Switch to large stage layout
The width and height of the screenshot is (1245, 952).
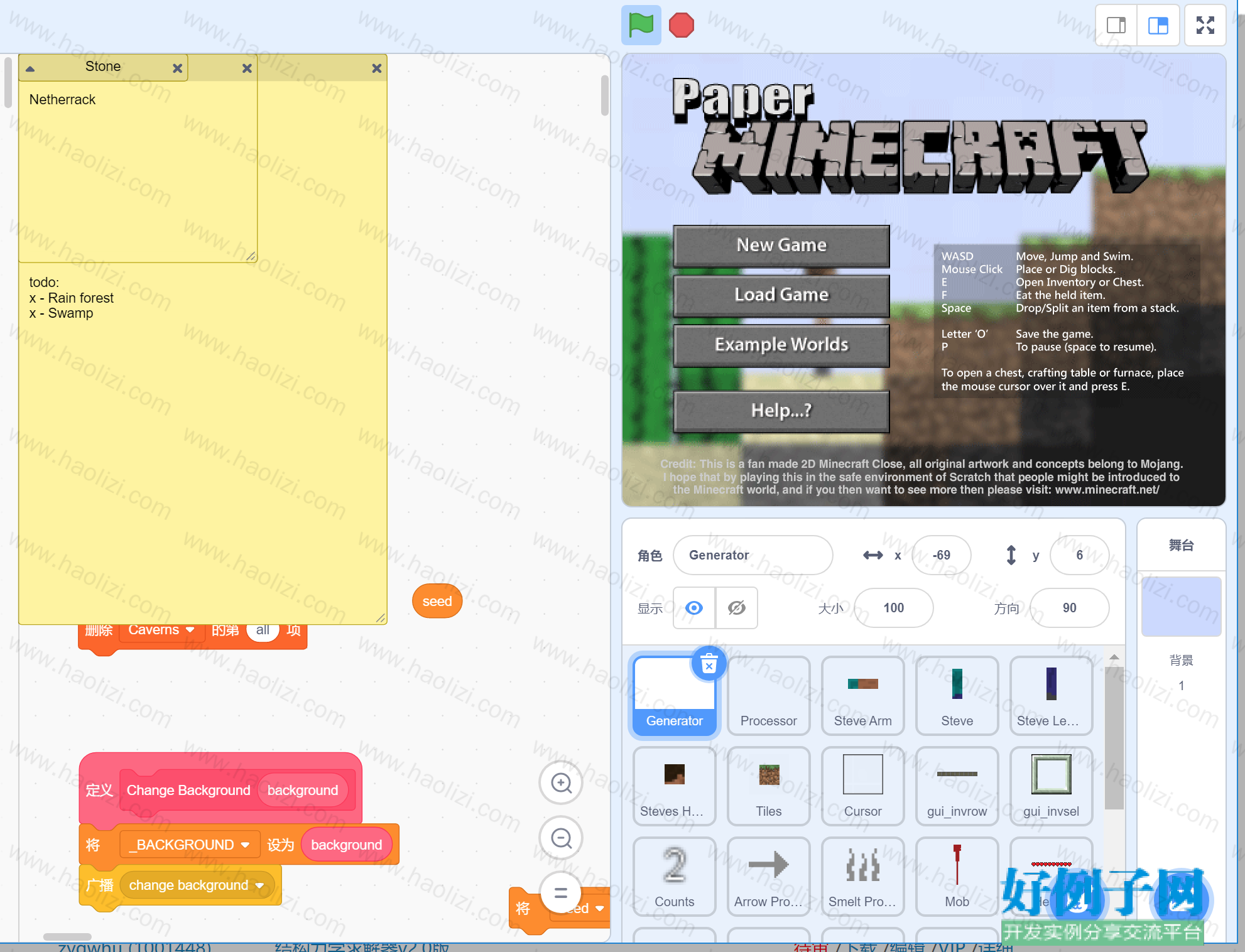click(1158, 25)
